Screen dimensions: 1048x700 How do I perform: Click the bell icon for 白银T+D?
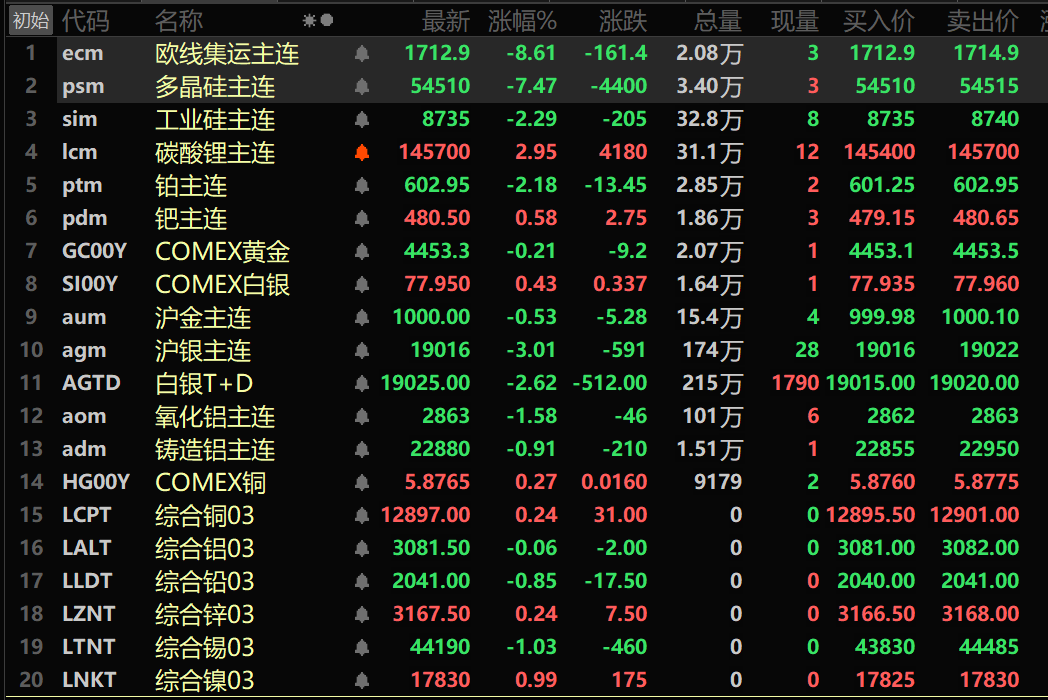pyautogui.click(x=362, y=384)
